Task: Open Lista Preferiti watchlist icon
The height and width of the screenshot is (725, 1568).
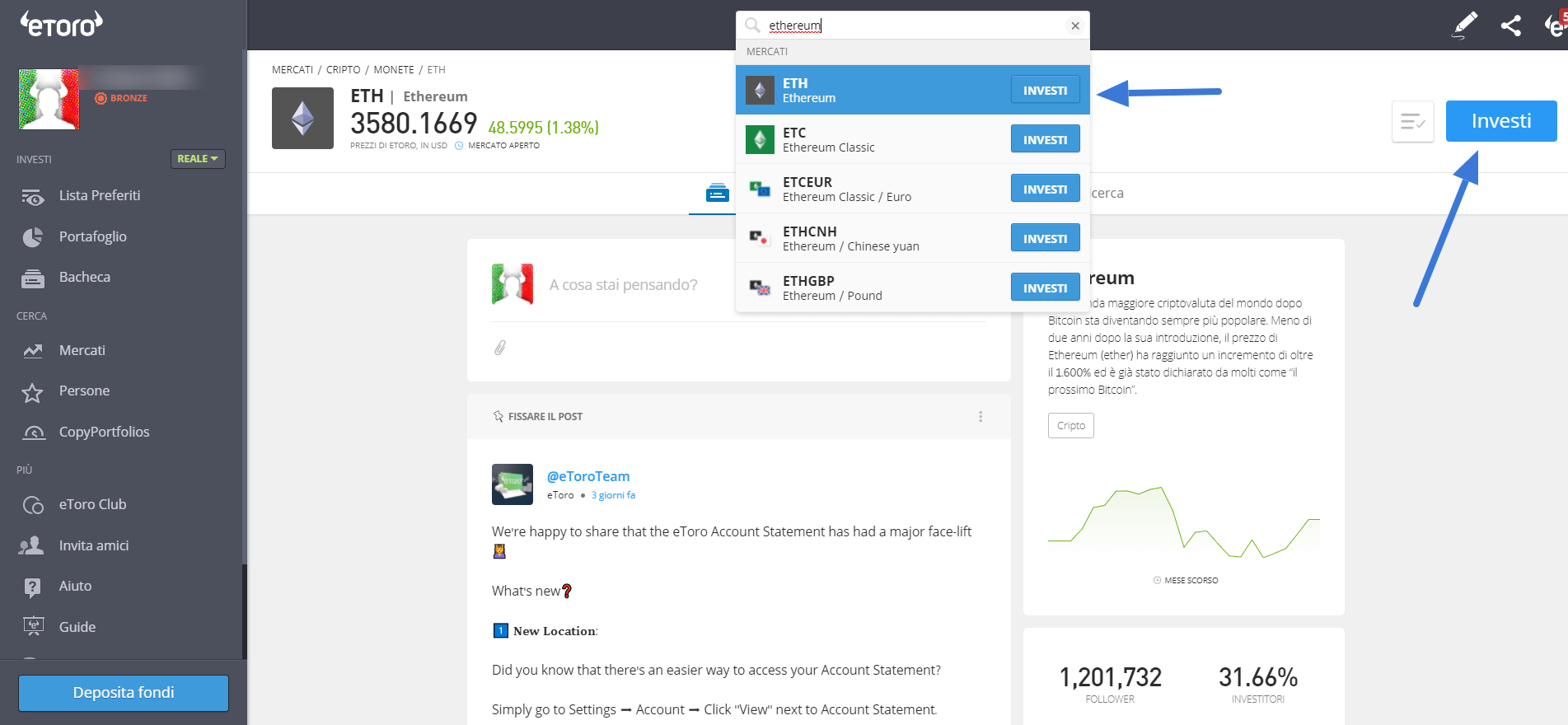Action: (x=33, y=196)
